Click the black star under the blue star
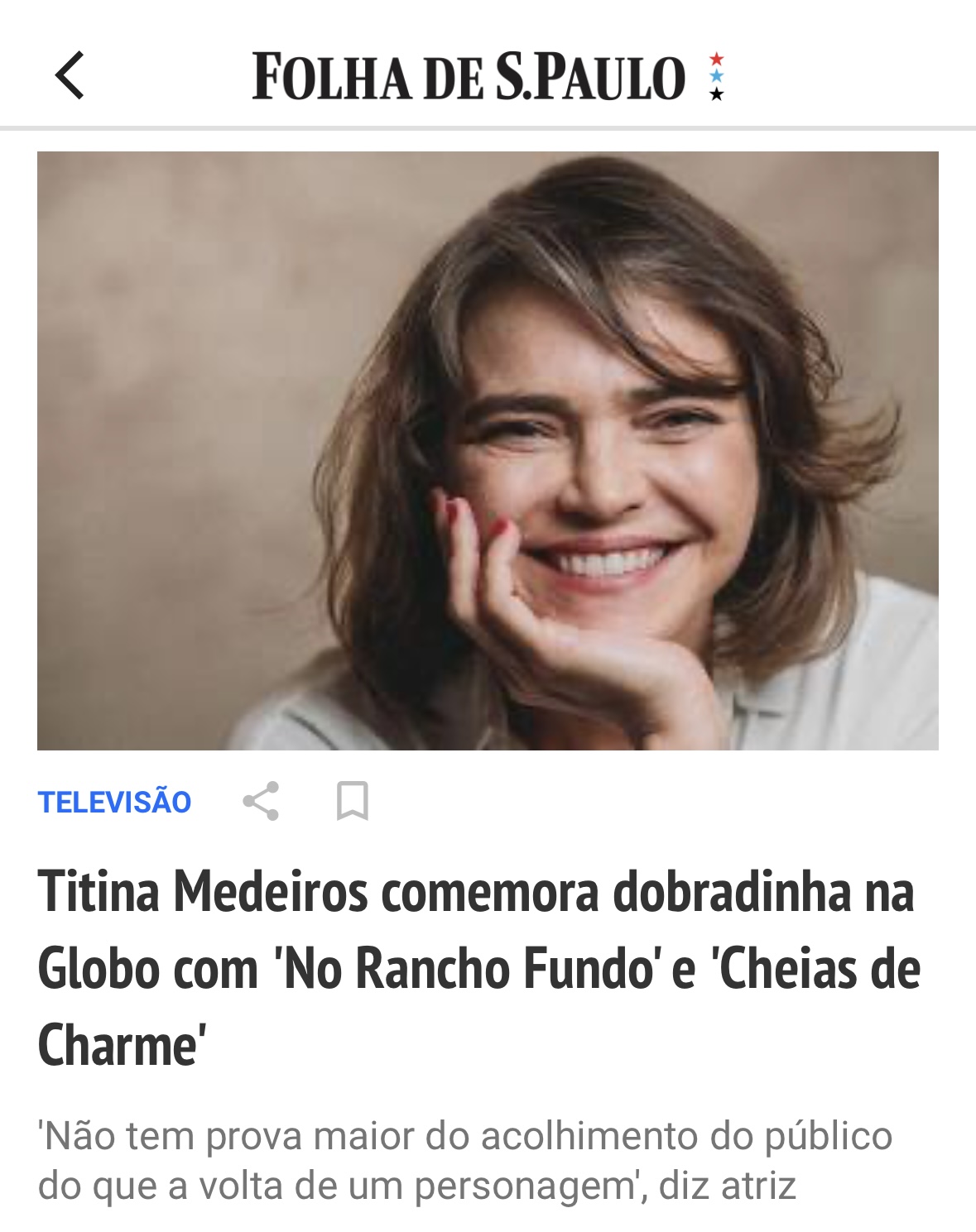Screen dimensions: 976x1232 click(717, 93)
